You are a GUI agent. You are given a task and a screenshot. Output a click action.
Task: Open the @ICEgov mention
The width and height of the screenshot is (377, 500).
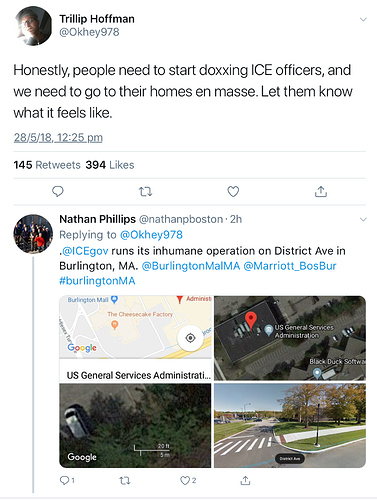point(85,251)
